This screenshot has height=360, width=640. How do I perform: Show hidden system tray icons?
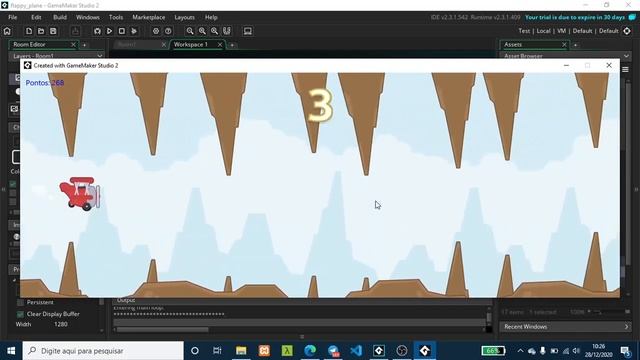520,351
